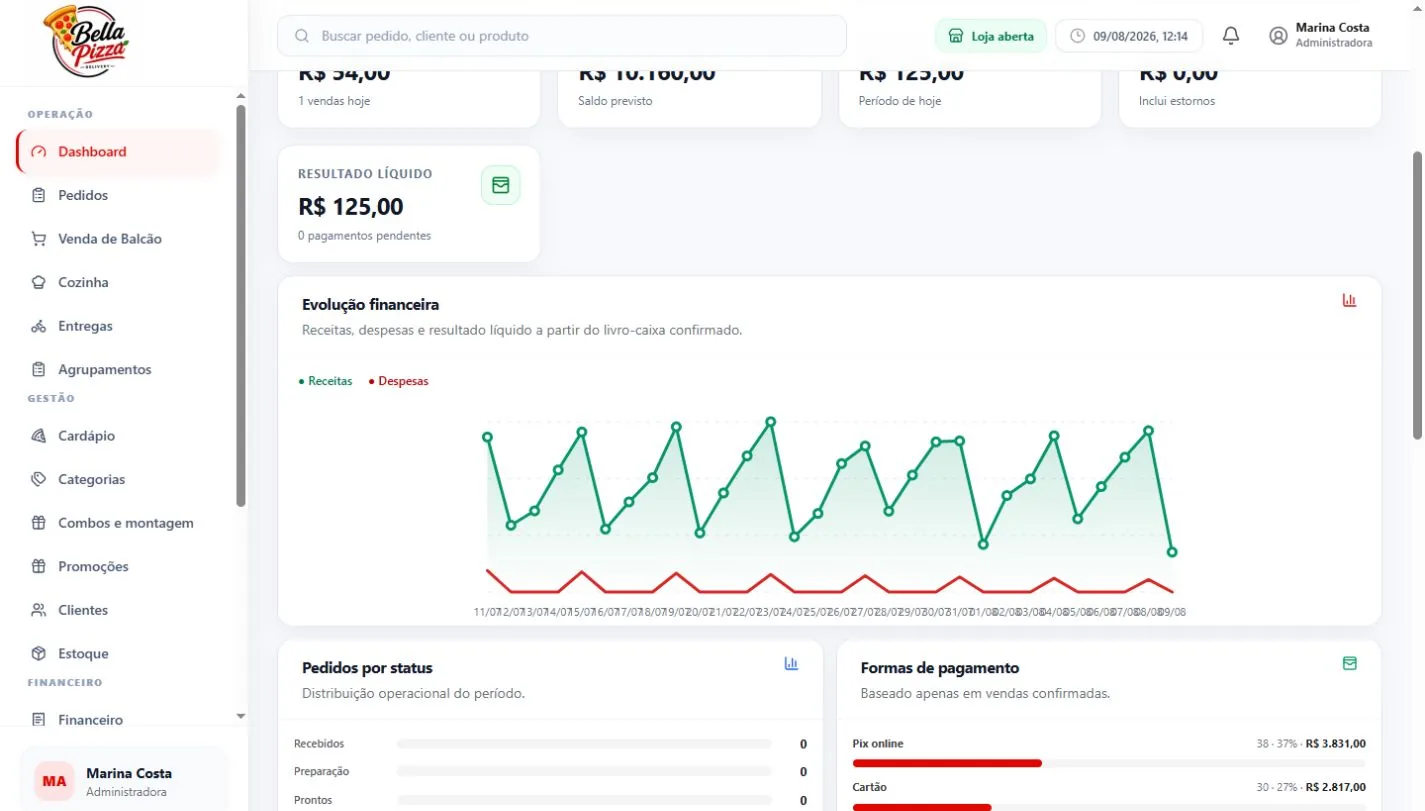This screenshot has height=811, width=1425.
Task: Click the sidebar scroll up arrow
Action: click(240, 96)
